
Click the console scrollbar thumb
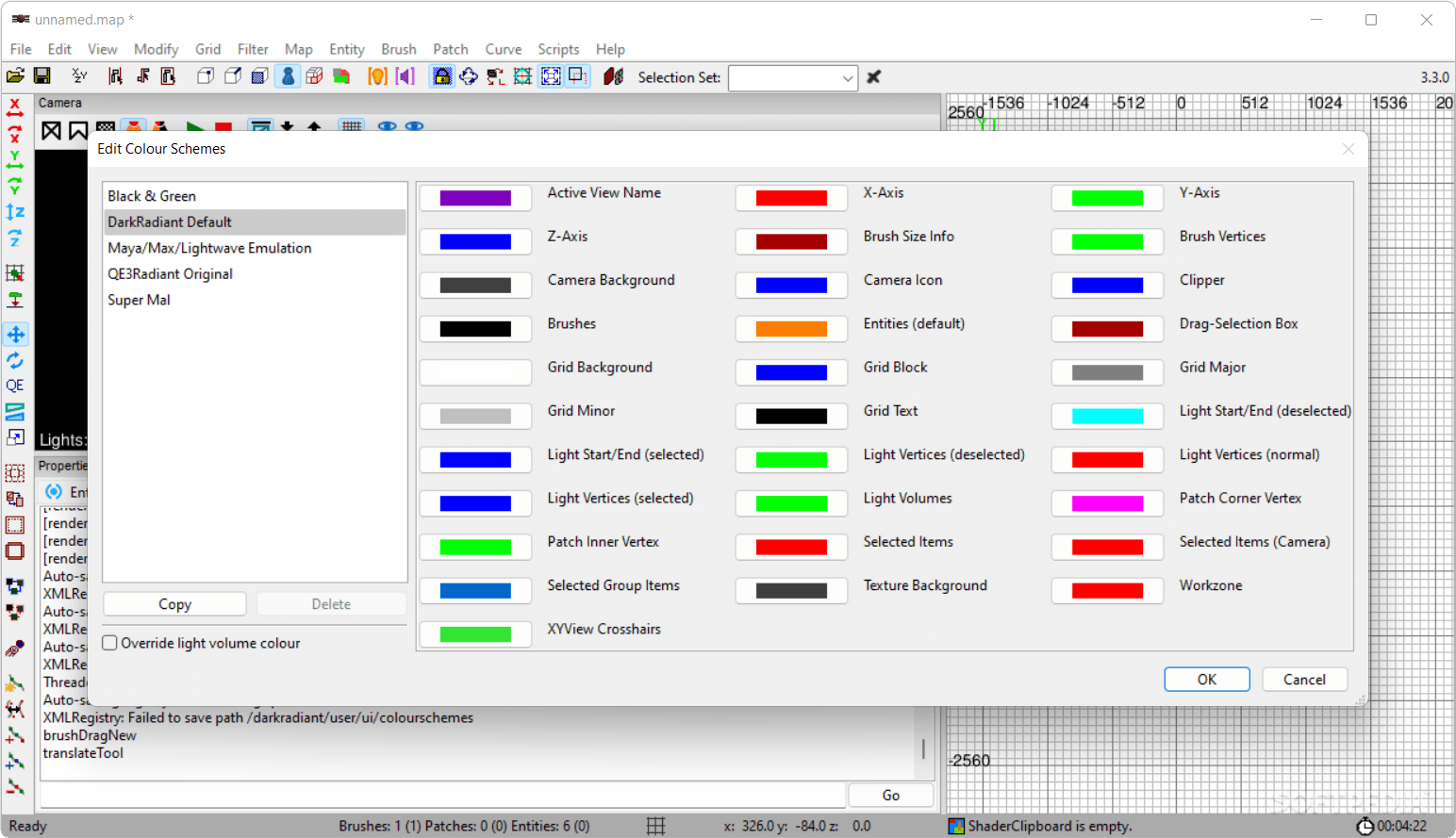pyautogui.click(x=923, y=748)
